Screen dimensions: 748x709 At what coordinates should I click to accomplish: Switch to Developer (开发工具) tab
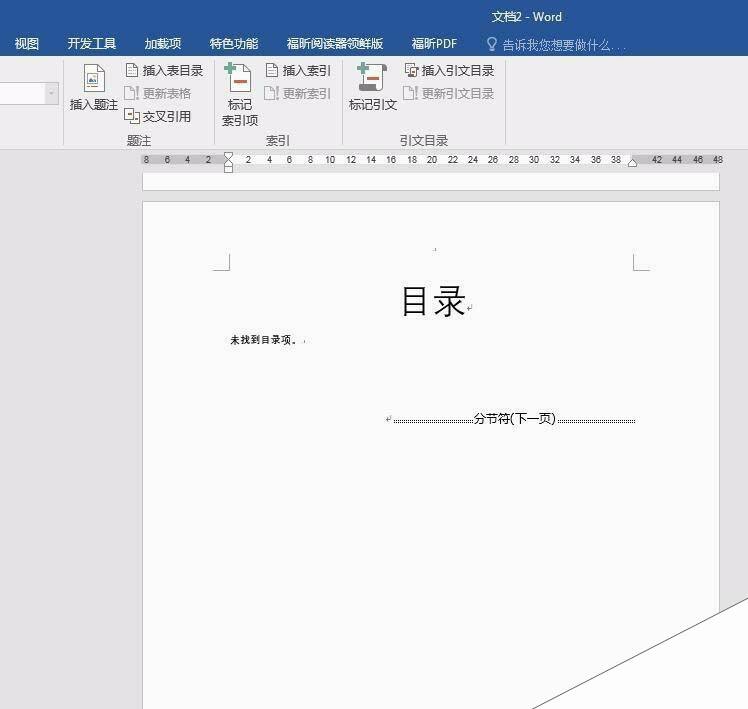click(x=92, y=44)
